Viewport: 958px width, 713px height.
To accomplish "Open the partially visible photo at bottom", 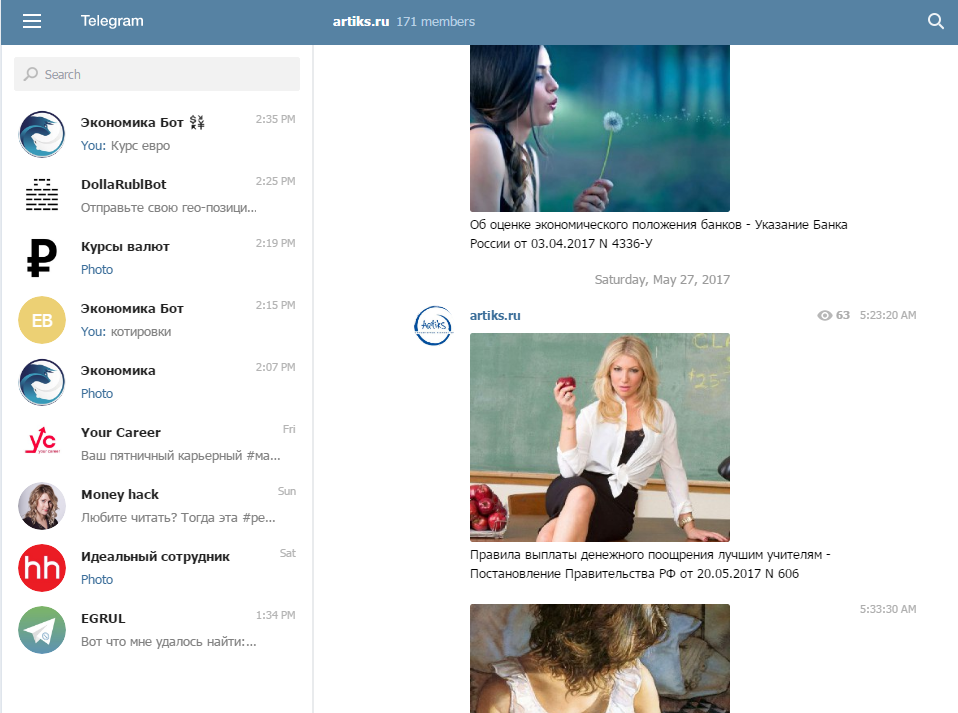I will [x=599, y=658].
